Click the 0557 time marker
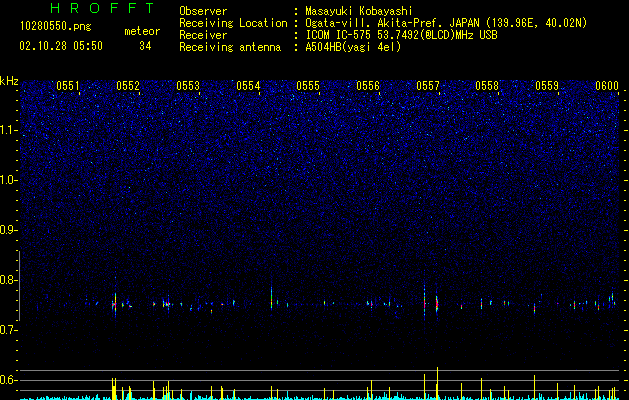 point(428,85)
